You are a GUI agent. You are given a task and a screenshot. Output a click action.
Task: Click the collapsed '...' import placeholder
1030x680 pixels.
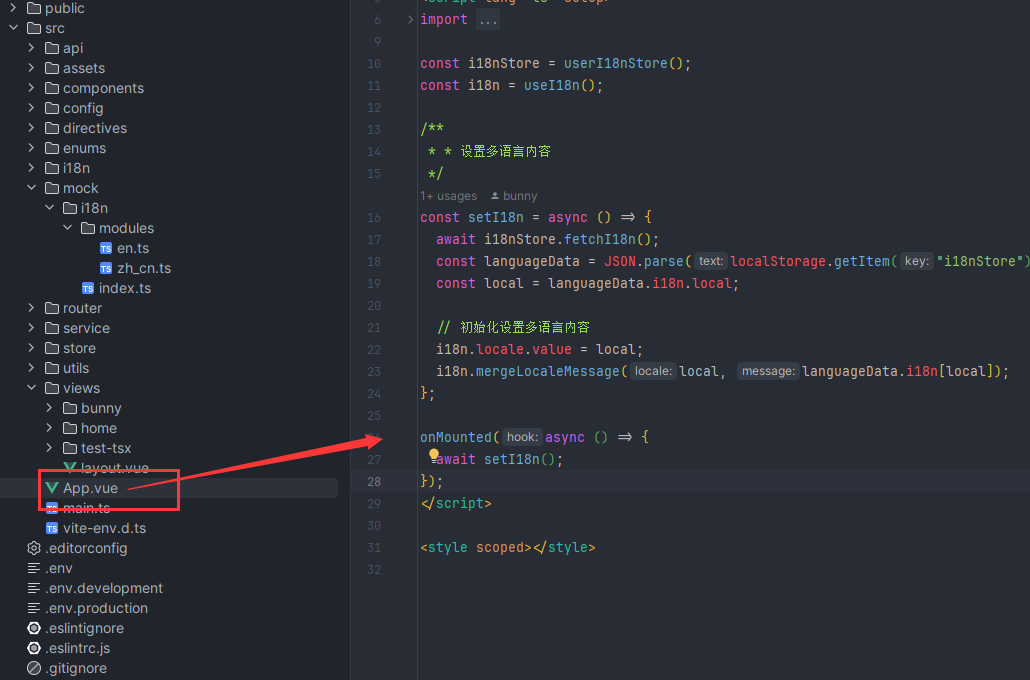tap(488, 20)
